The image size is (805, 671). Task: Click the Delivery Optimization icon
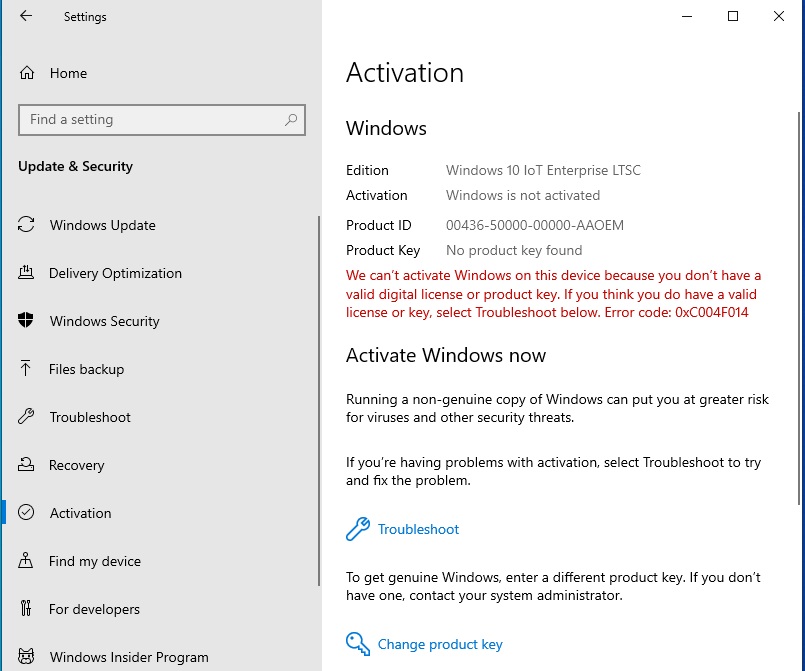coord(27,273)
